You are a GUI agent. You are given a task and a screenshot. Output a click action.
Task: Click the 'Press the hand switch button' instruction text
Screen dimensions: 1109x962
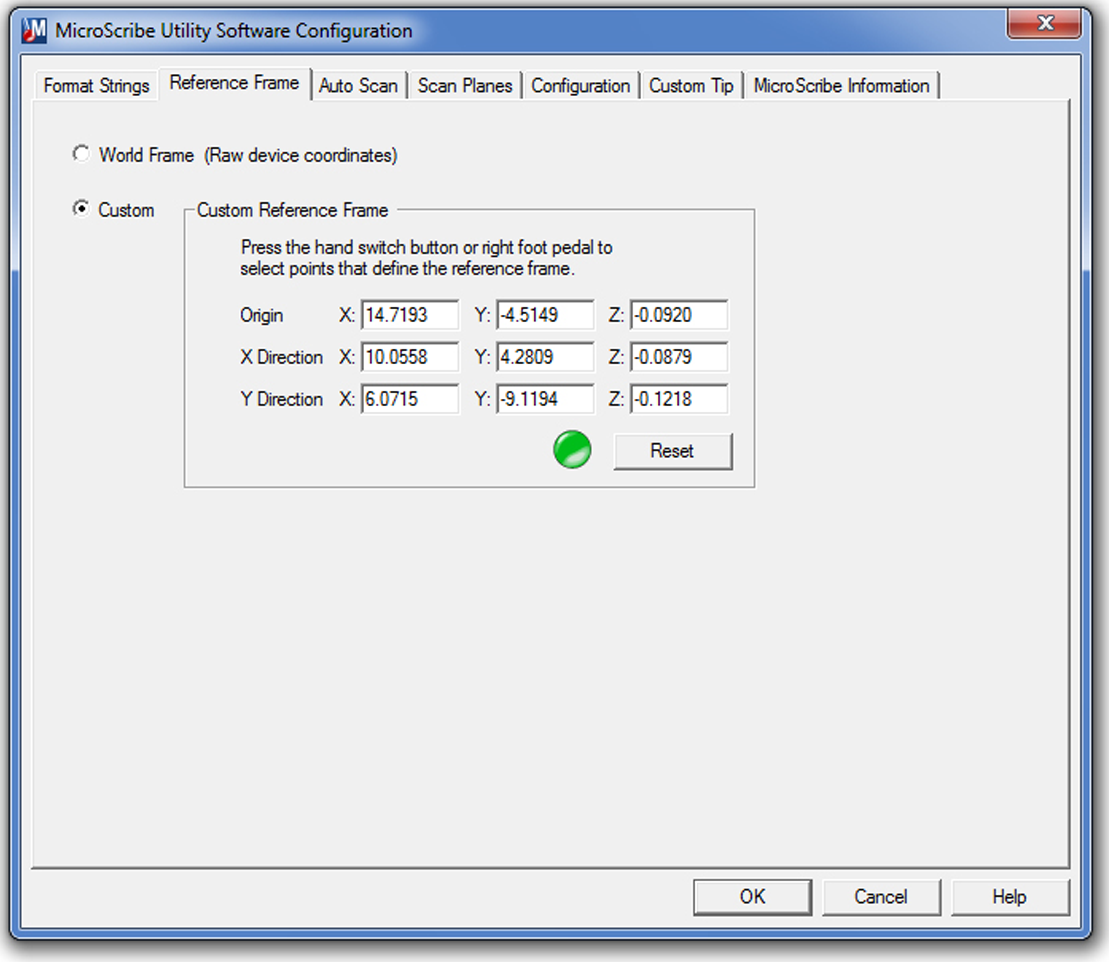(x=426, y=258)
